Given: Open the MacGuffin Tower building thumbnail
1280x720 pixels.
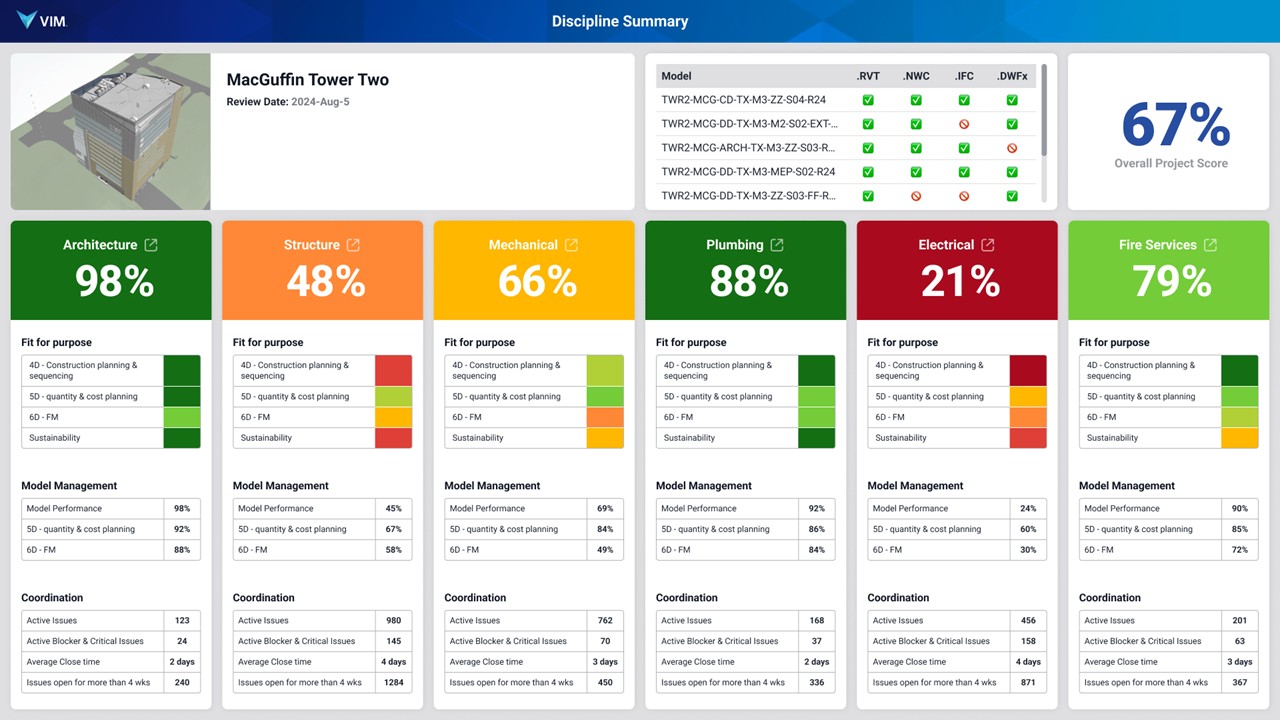Looking at the screenshot, I should (x=110, y=132).
